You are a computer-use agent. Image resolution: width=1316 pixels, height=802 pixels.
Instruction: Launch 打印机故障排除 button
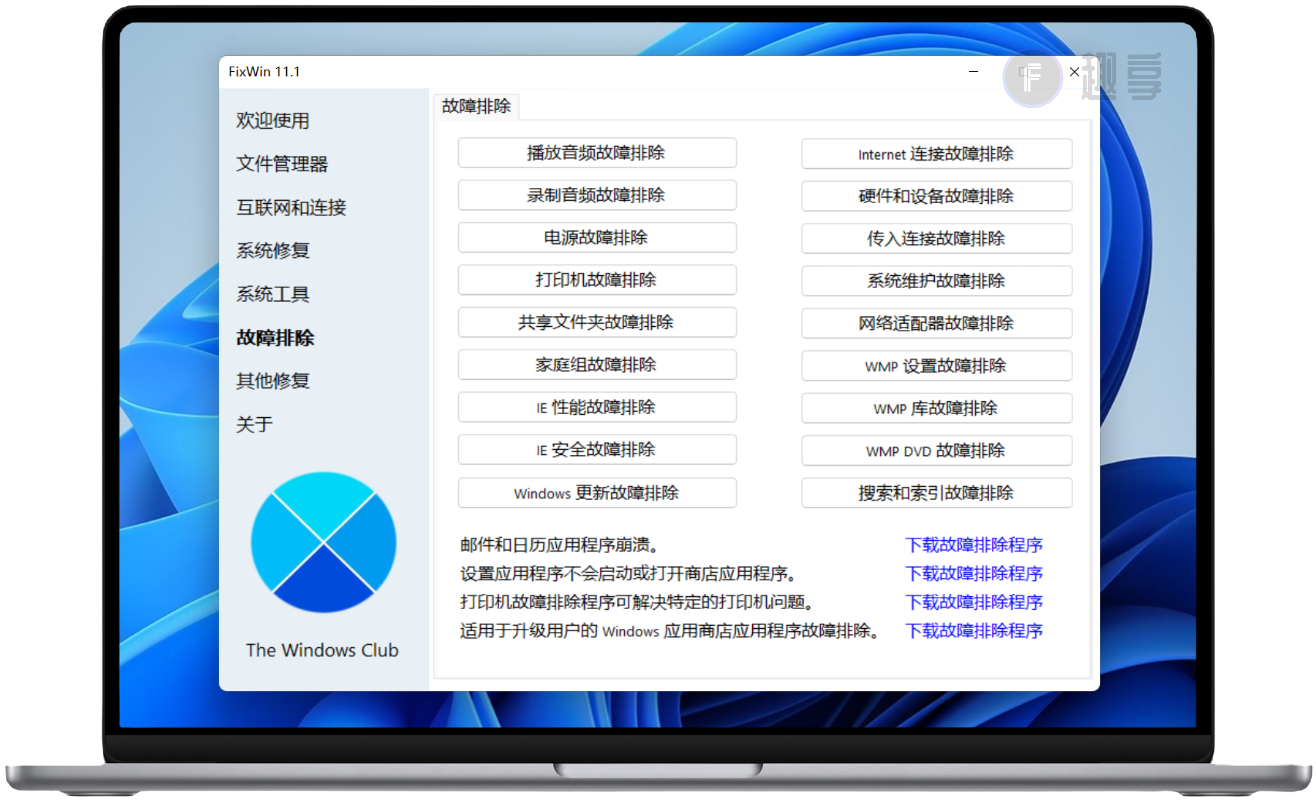(x=597, y=280)
